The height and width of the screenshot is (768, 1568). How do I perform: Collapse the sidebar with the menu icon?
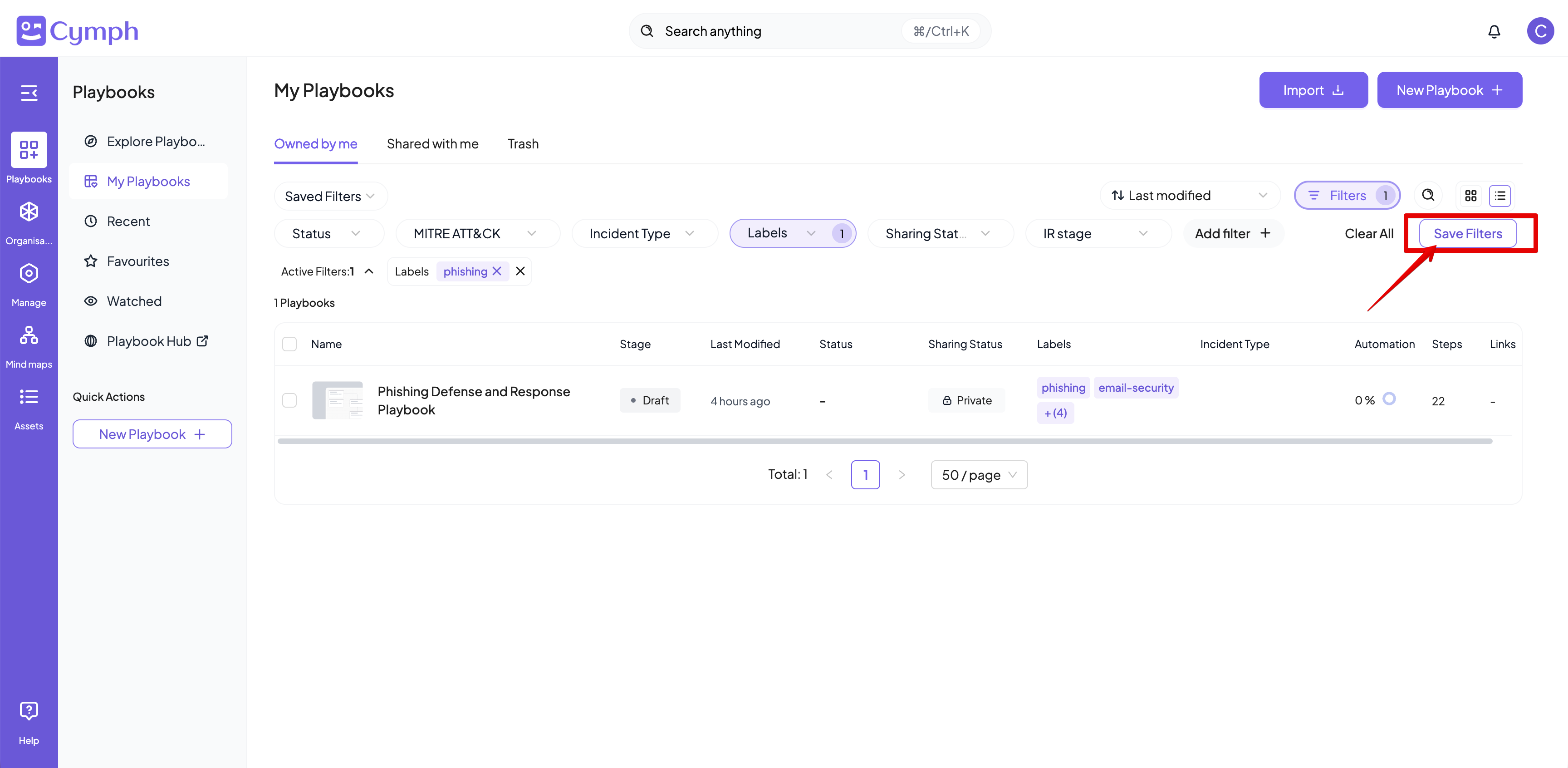point(29,93)
